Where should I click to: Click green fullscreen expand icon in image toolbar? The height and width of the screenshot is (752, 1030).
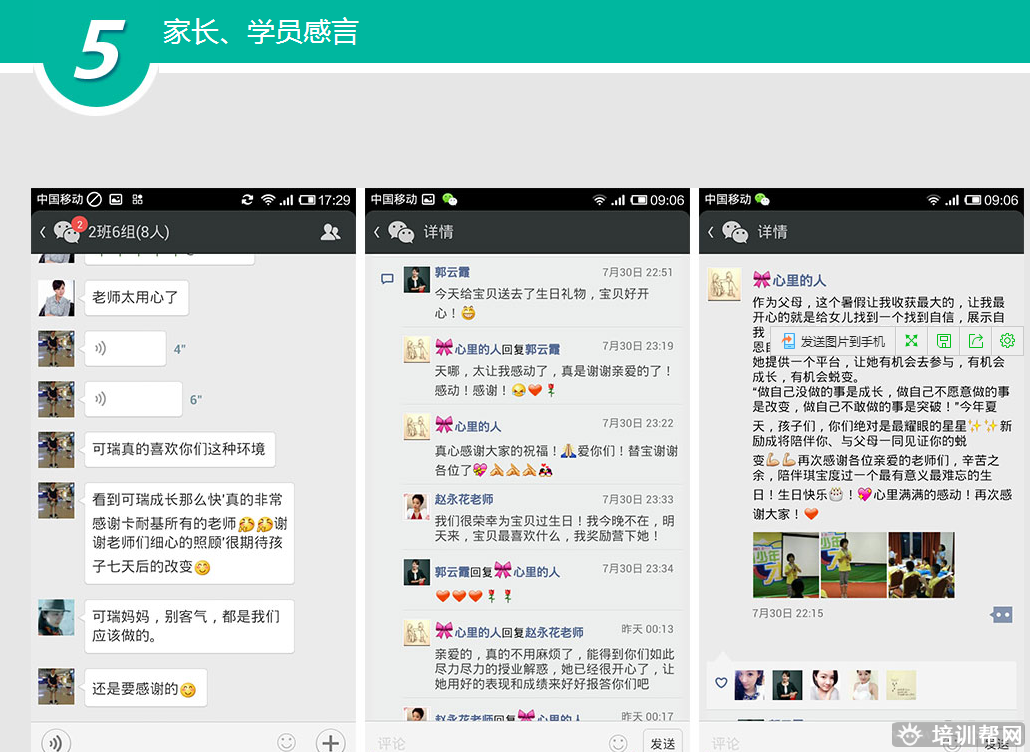[x=911, y=340]
